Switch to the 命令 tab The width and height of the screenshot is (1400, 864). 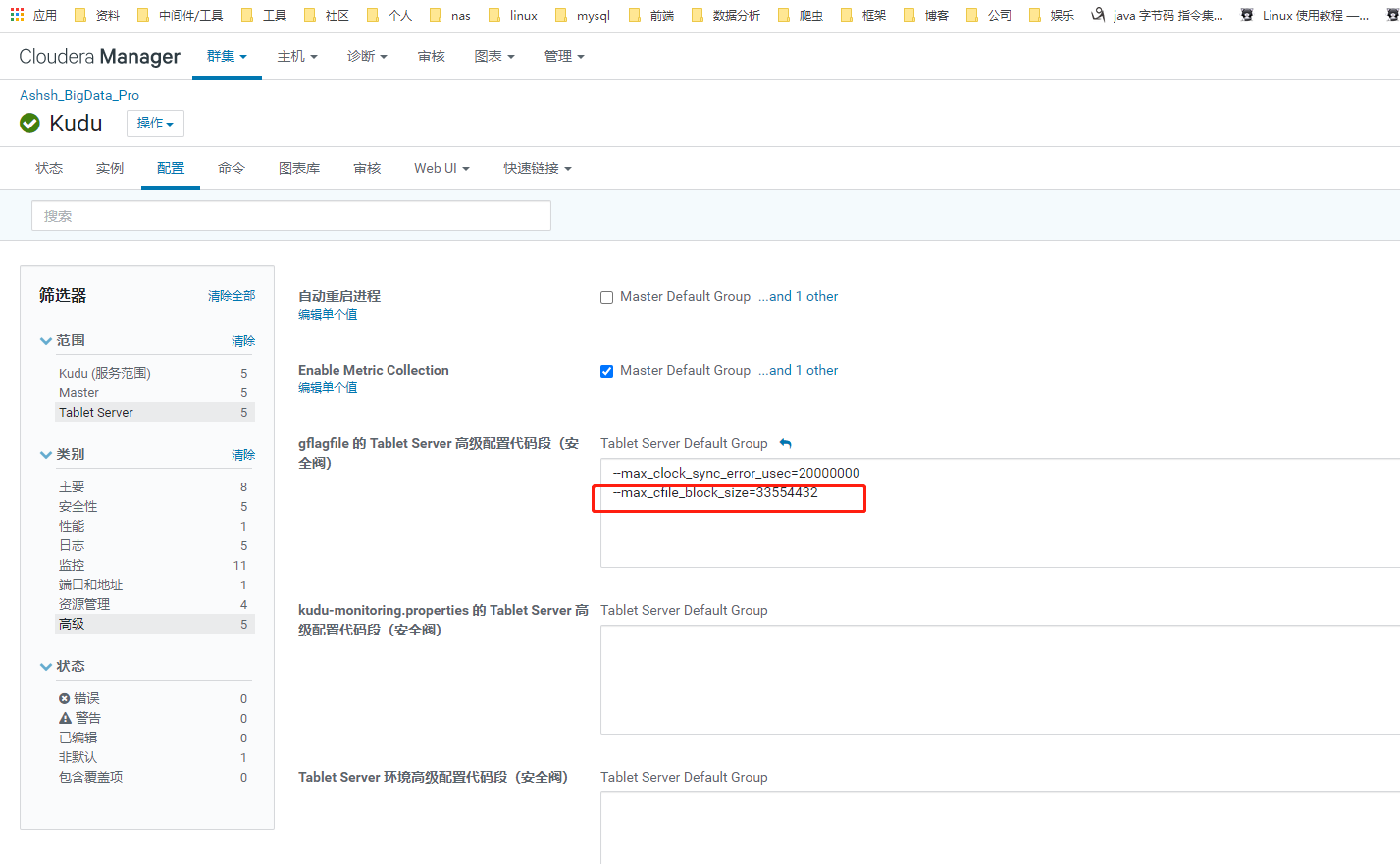pos(232,168)
